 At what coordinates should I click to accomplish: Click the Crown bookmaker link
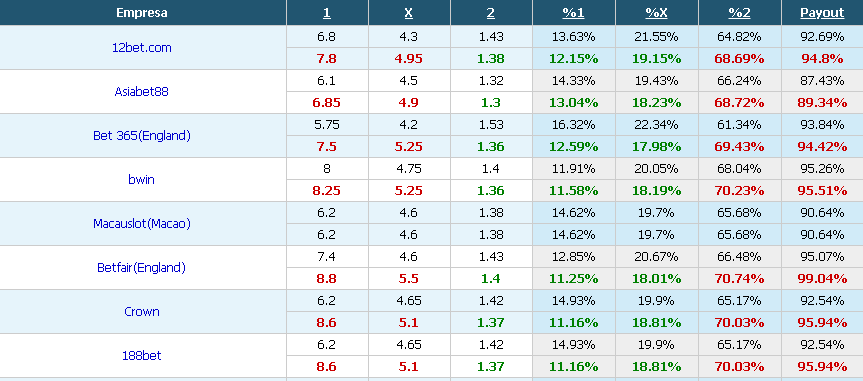[x=141, y=312]
